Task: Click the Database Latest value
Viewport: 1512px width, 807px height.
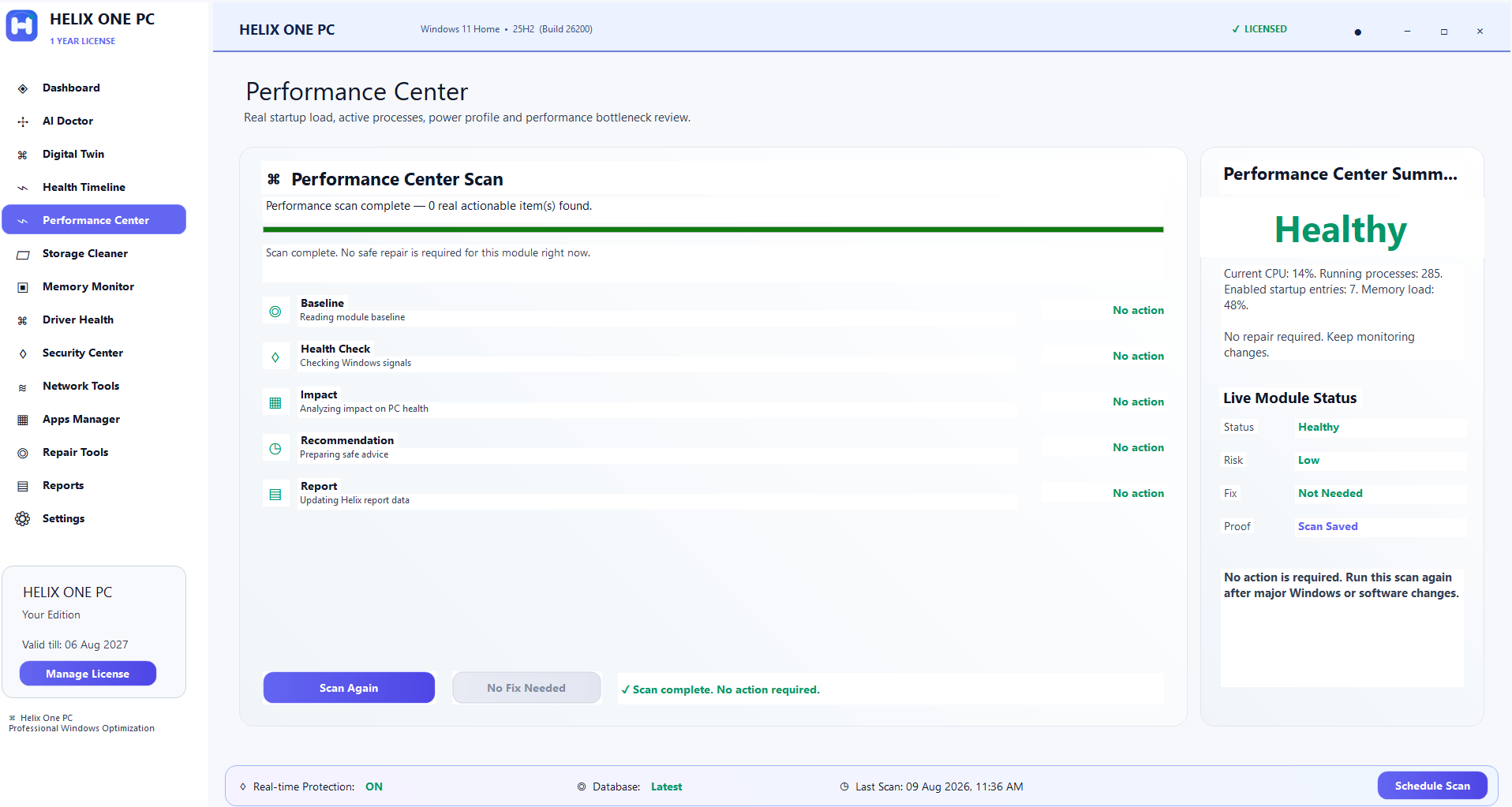Action: coord(666,786)
